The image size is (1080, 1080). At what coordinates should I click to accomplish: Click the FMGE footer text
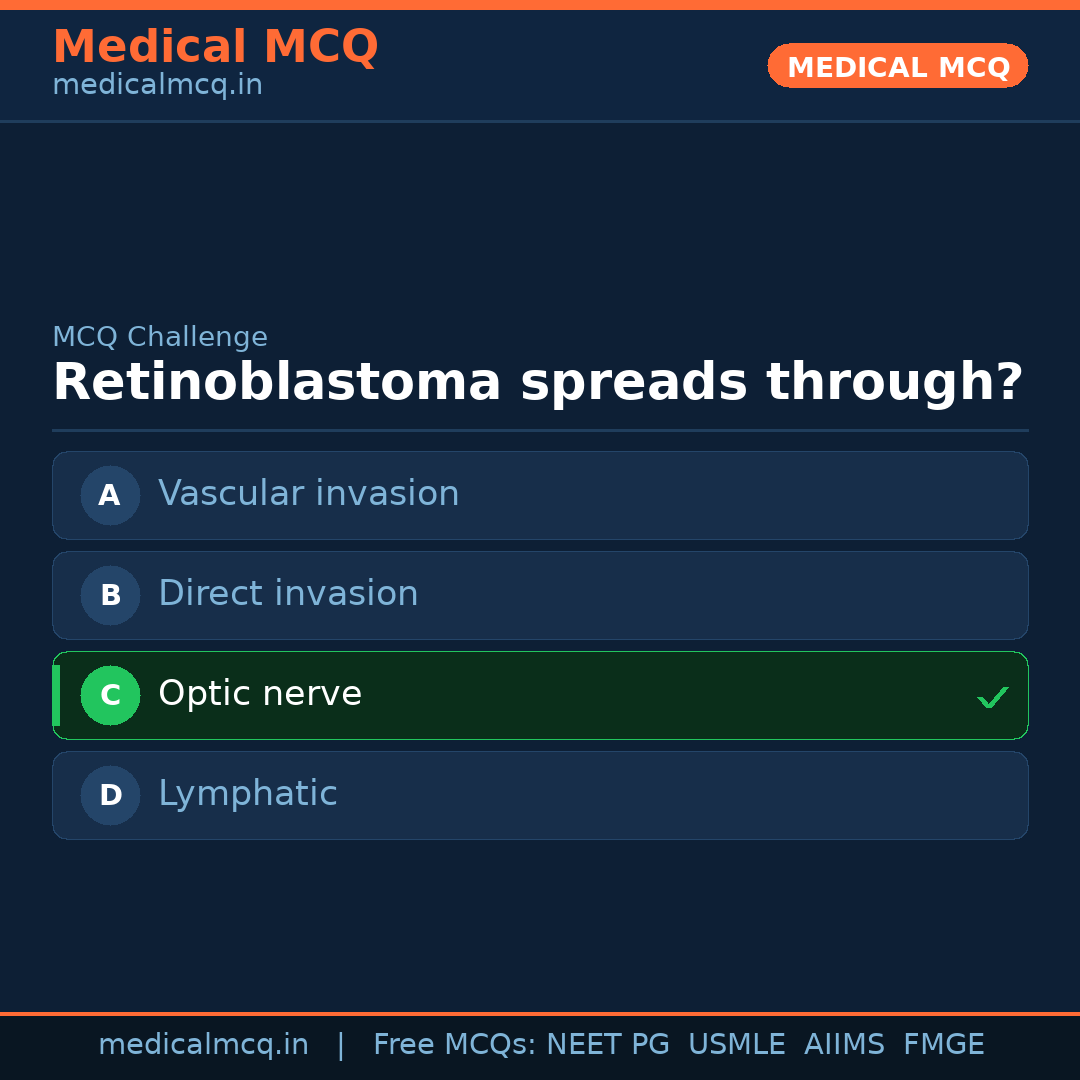pyautogui.click(x=943, y=1045)
